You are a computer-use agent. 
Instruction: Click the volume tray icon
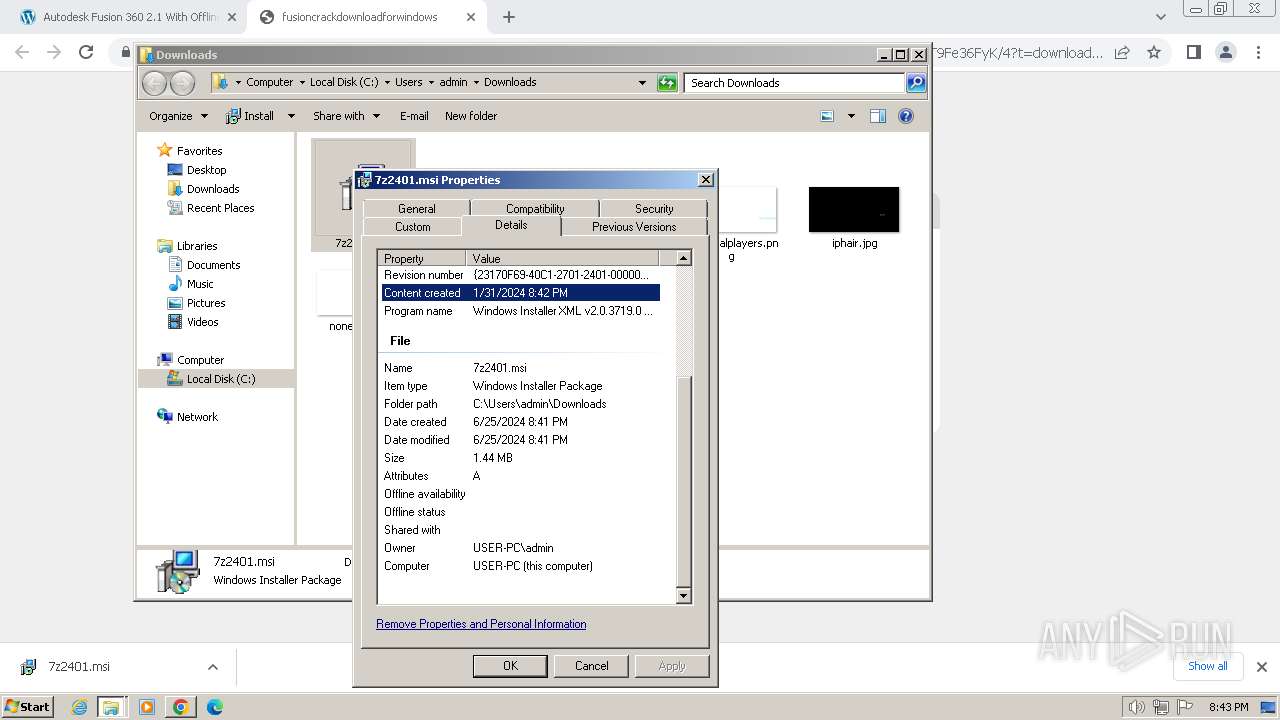tap(1136, 707)
